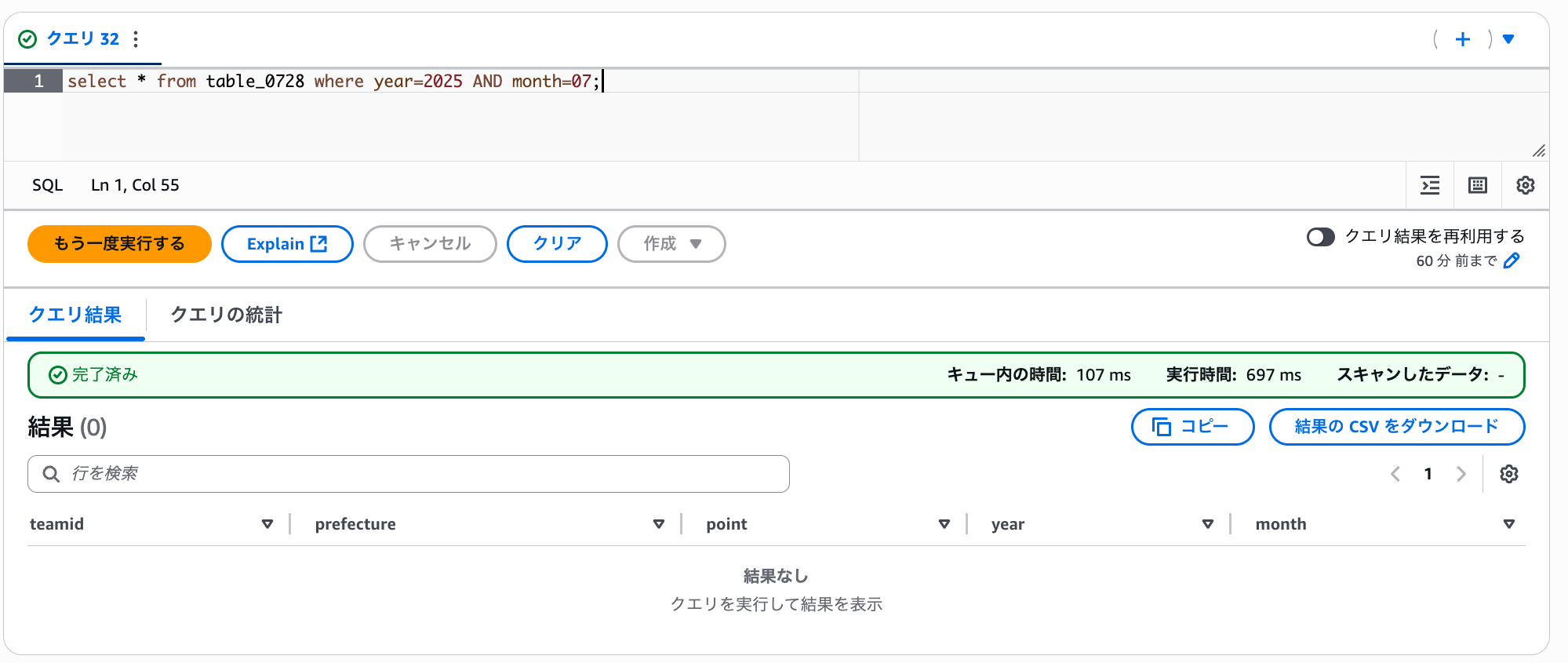Screen dimensions: 1568x663
Task: Select the クエリ 32 tab
Action: pos(82,39)
